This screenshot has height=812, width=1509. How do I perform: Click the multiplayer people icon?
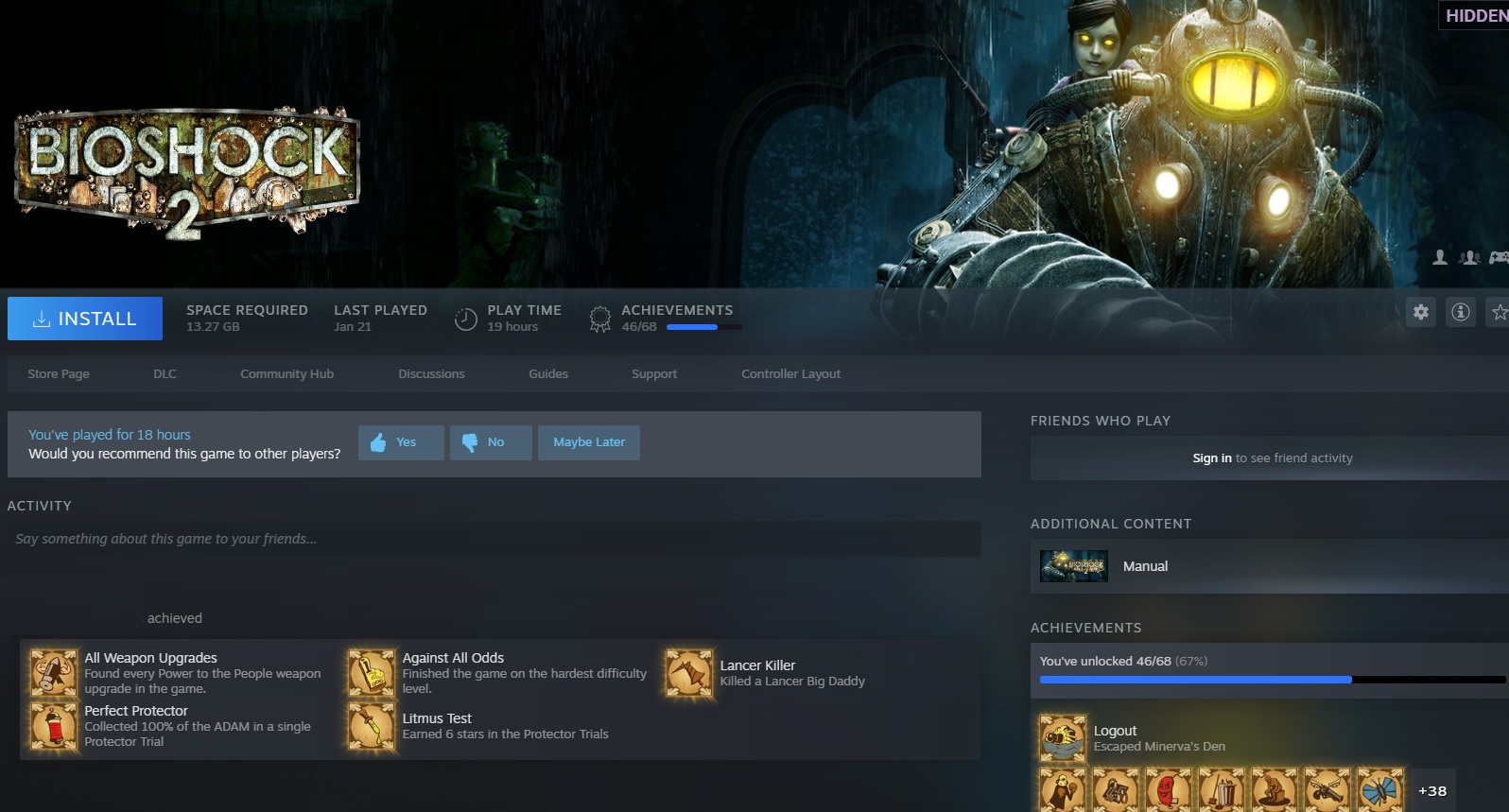click(1469, 257)
